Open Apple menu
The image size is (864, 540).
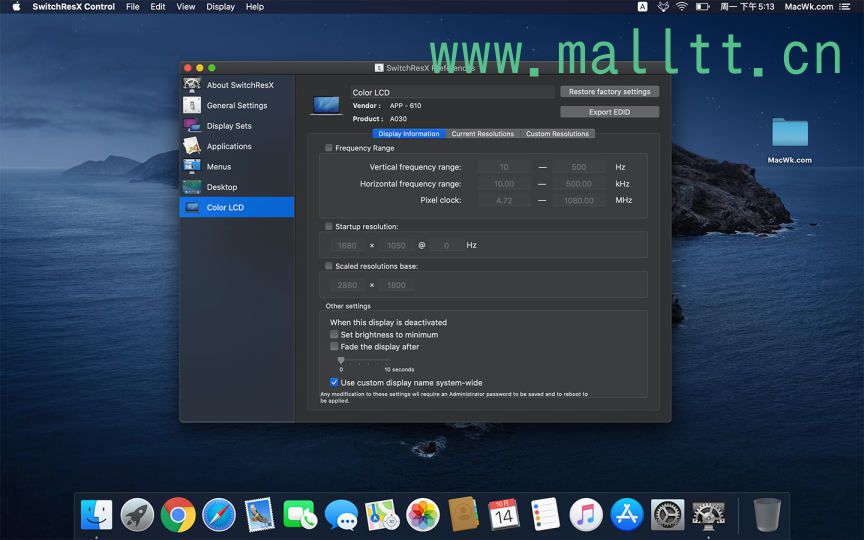click(x=16, y=7)
